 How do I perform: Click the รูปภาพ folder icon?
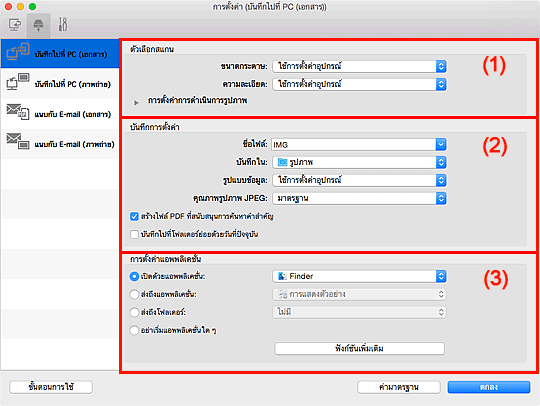pos(282,162)
